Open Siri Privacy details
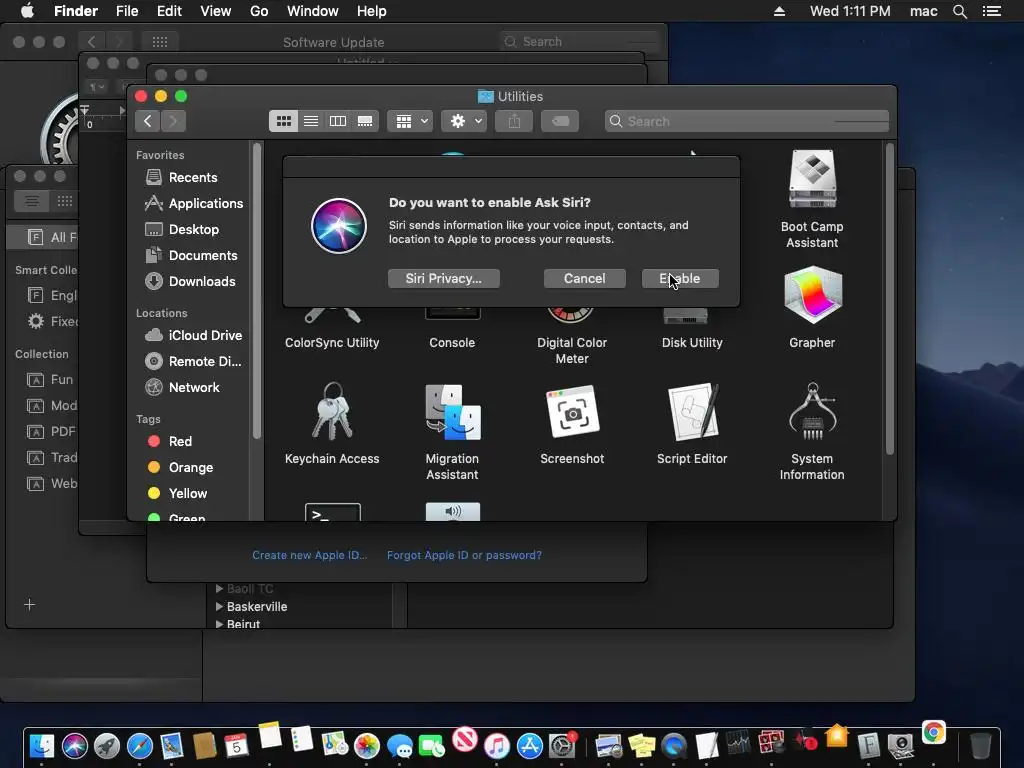Screen dimensions: 1024x768 coord(443,278)
